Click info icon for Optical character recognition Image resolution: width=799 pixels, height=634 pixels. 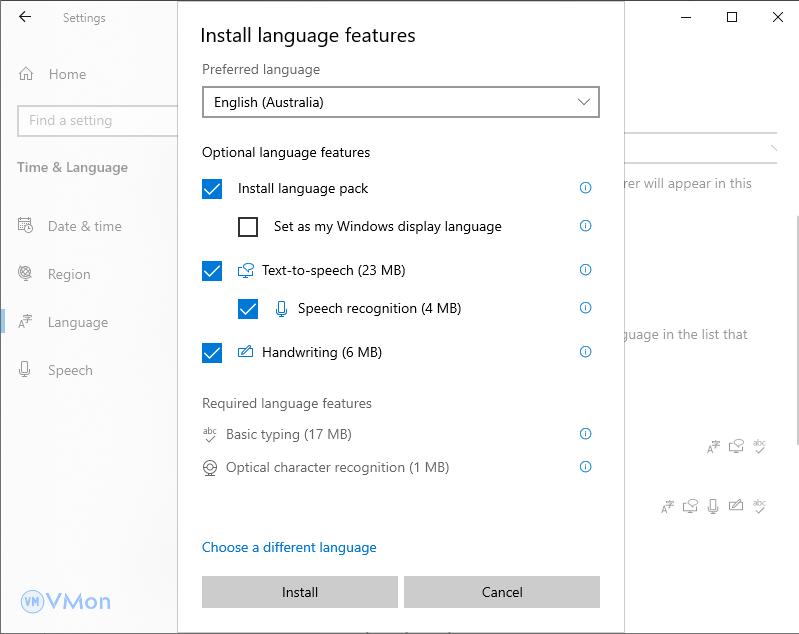[x=586, y=467]
